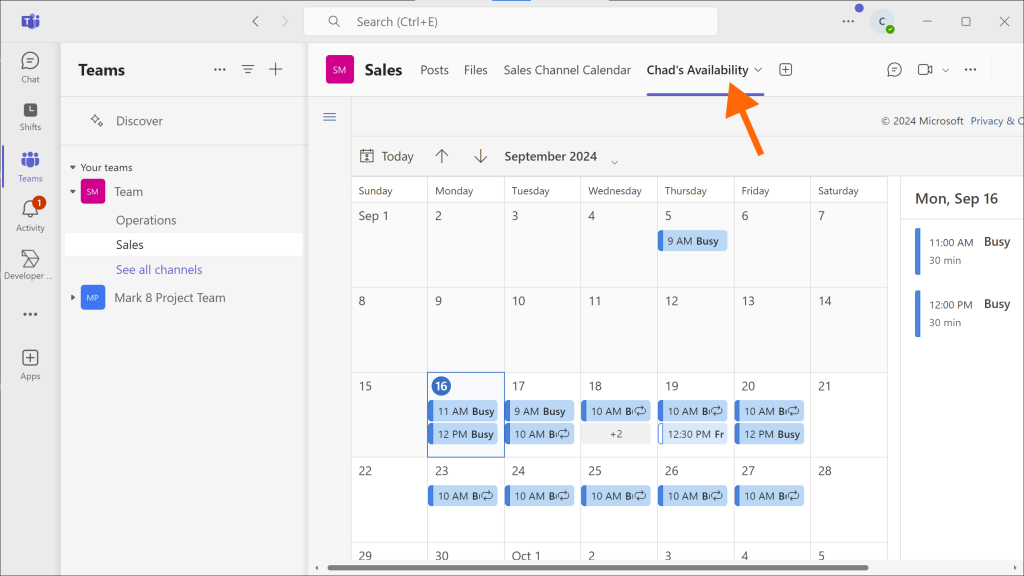Filter the teams list
1024x576 pixels.
[x=248, y=69]
